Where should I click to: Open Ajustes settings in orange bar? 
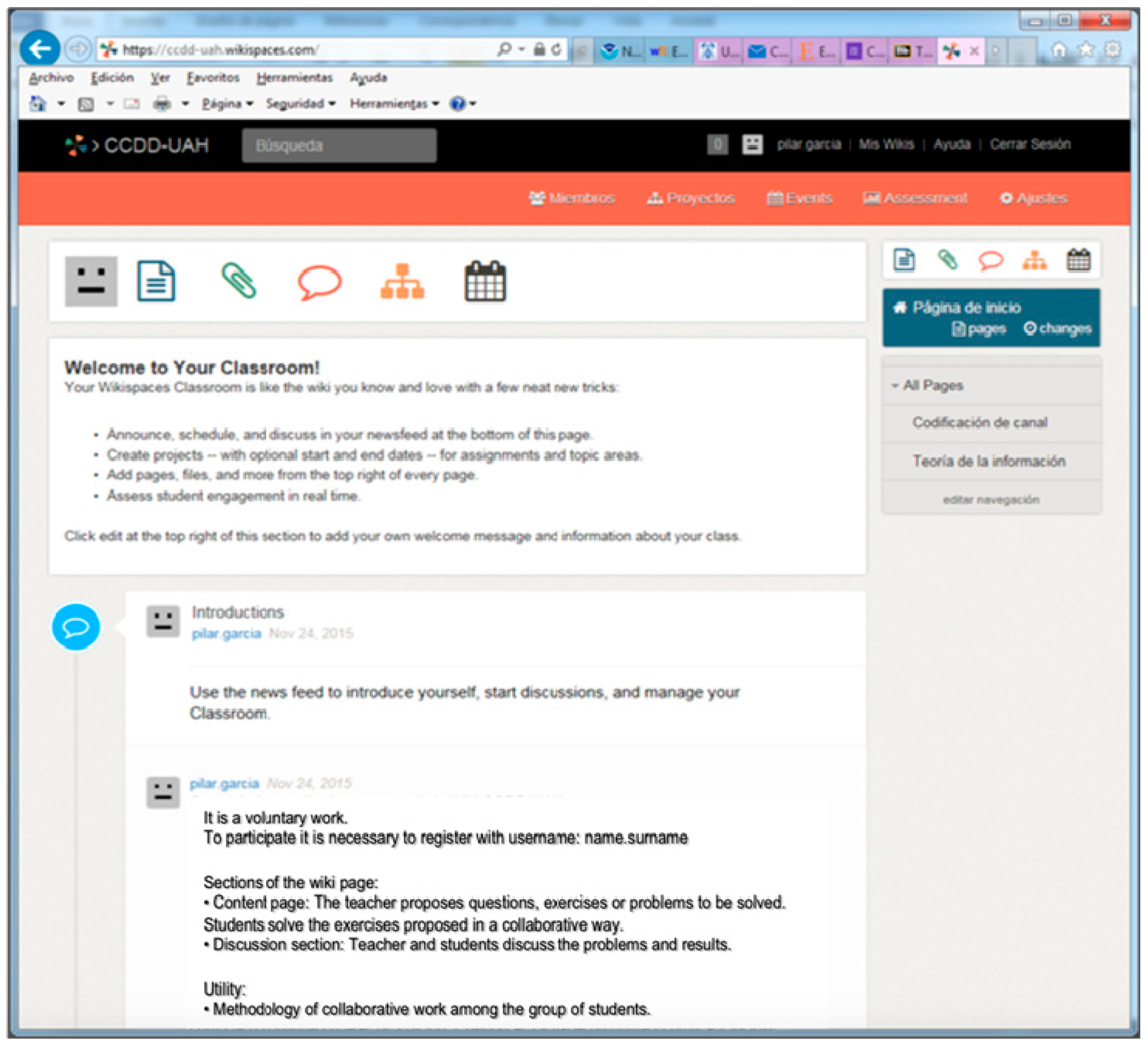(1034, 198)
